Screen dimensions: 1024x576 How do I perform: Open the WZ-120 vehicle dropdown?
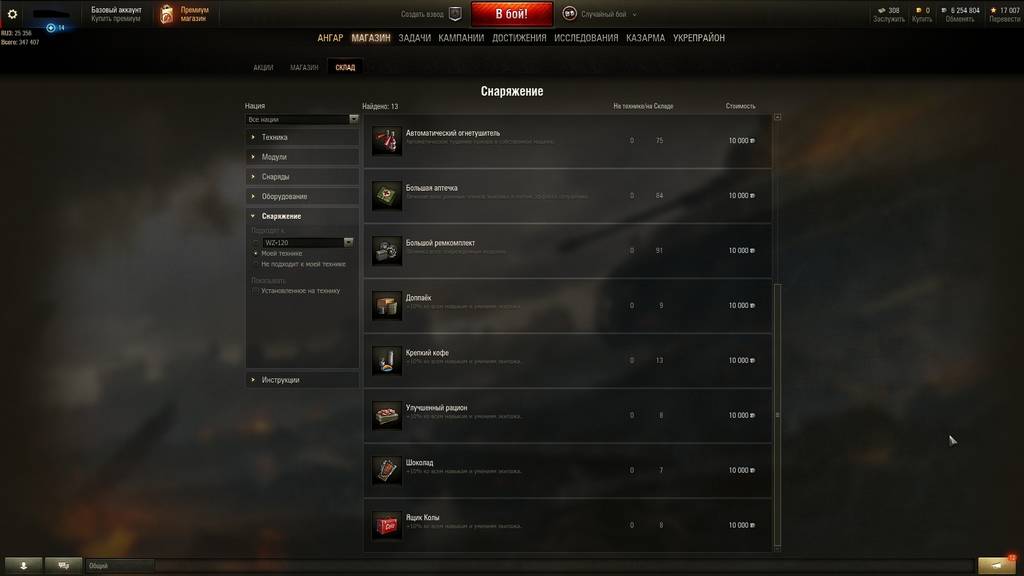click(x=308, y=242)
